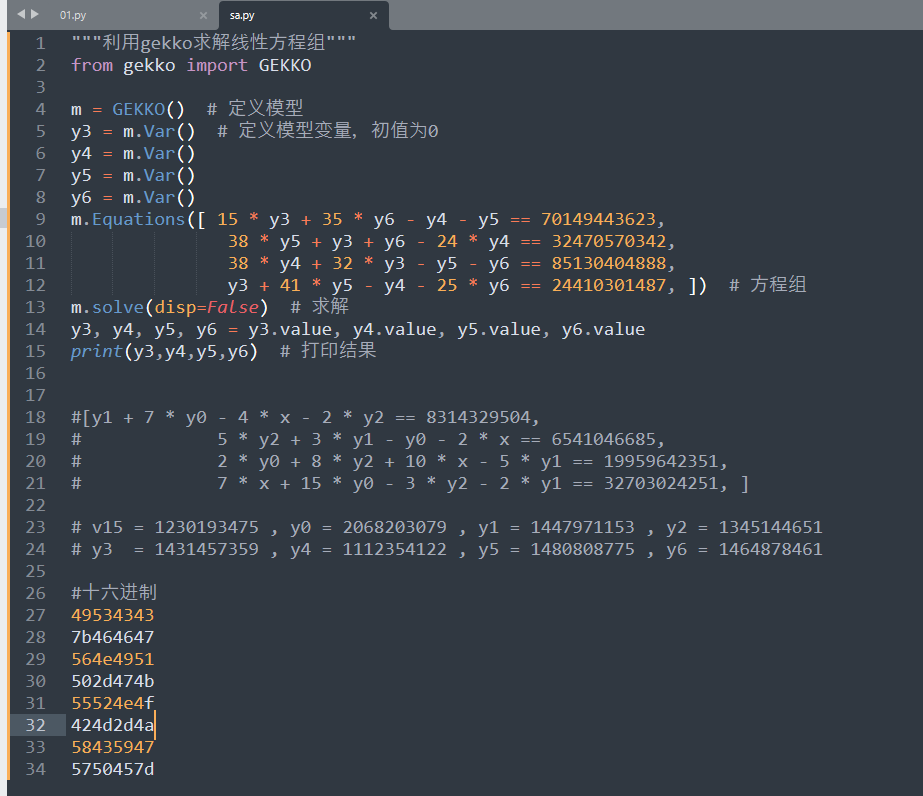The height and width of the screenshot is (796, 923).
Task: Click commented number 6541046685
Action: pyautogui.click(x=603, y=439)
